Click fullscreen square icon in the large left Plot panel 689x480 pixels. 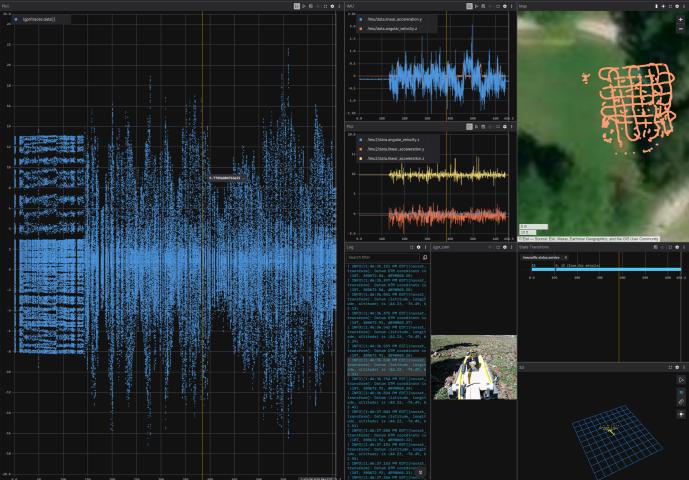tap(325, 6)
